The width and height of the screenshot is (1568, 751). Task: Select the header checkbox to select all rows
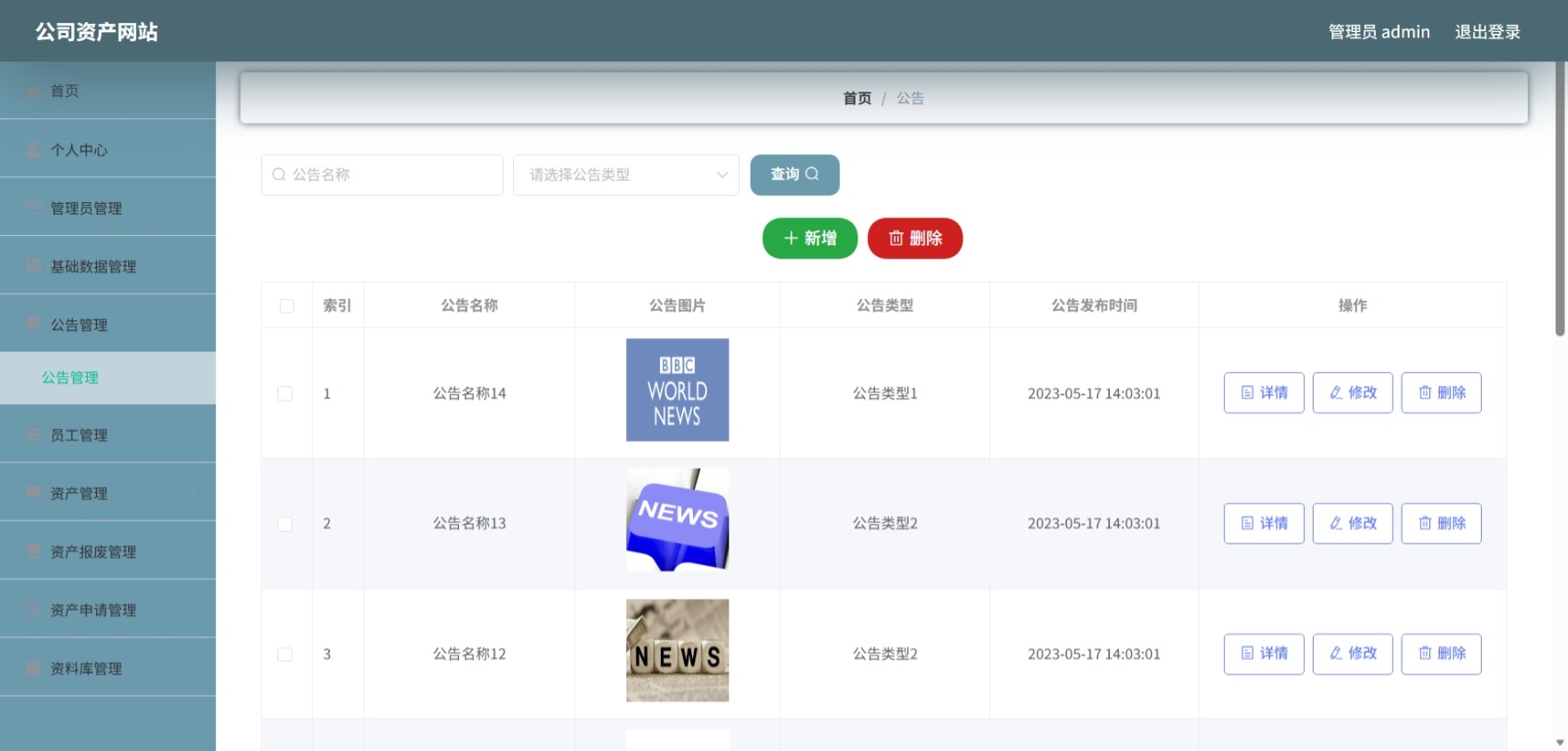click(286, 306)
